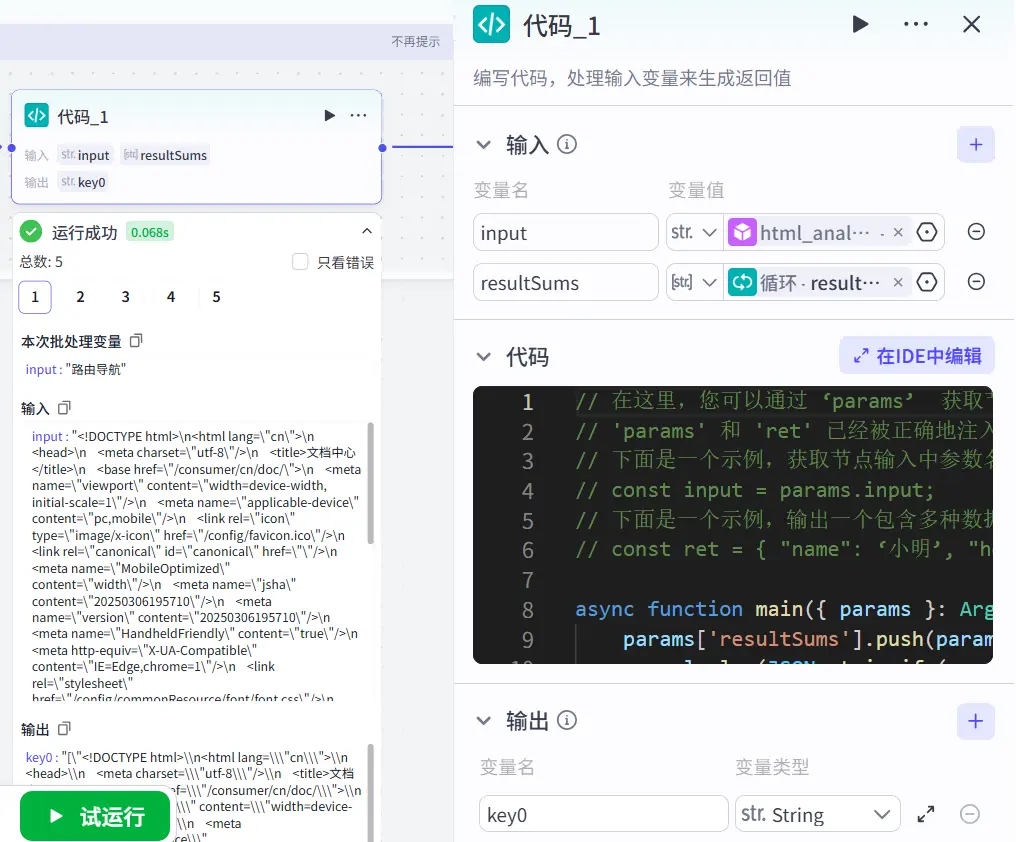
Task: Copy 本次批处理变量 using its copy icon
Action: (x=137, y=341)
